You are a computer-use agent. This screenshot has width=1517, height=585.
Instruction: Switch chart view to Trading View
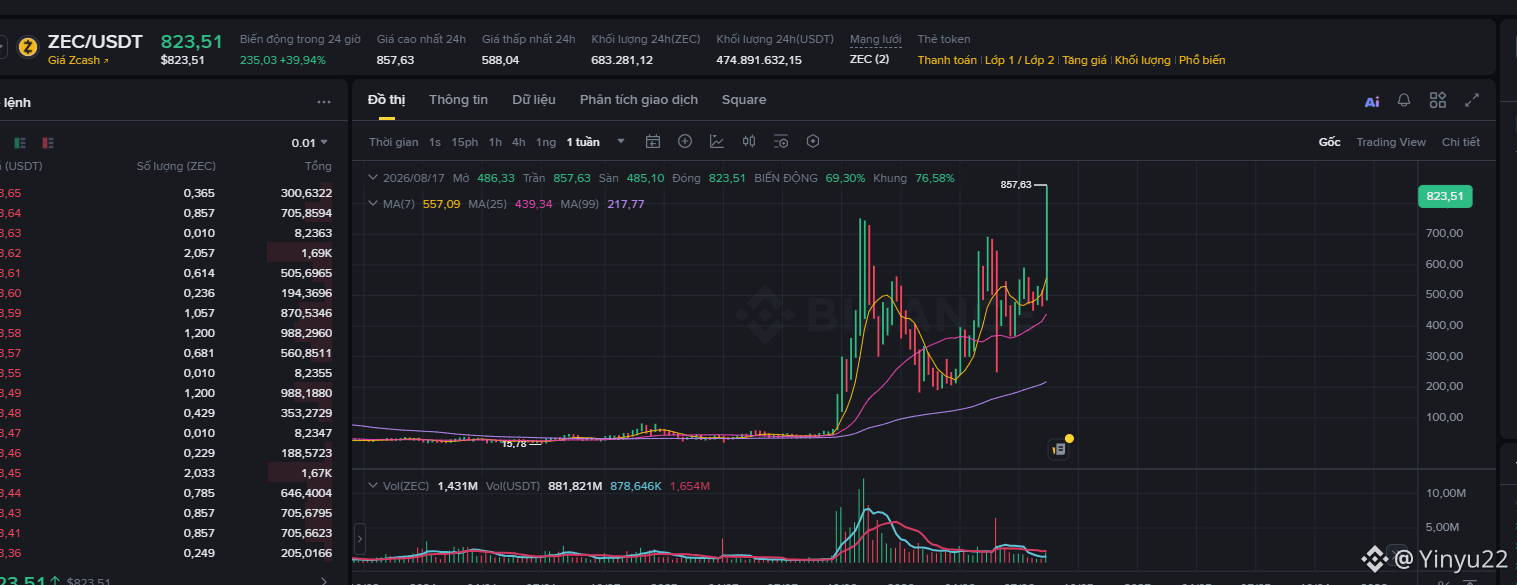point(1391,142)
